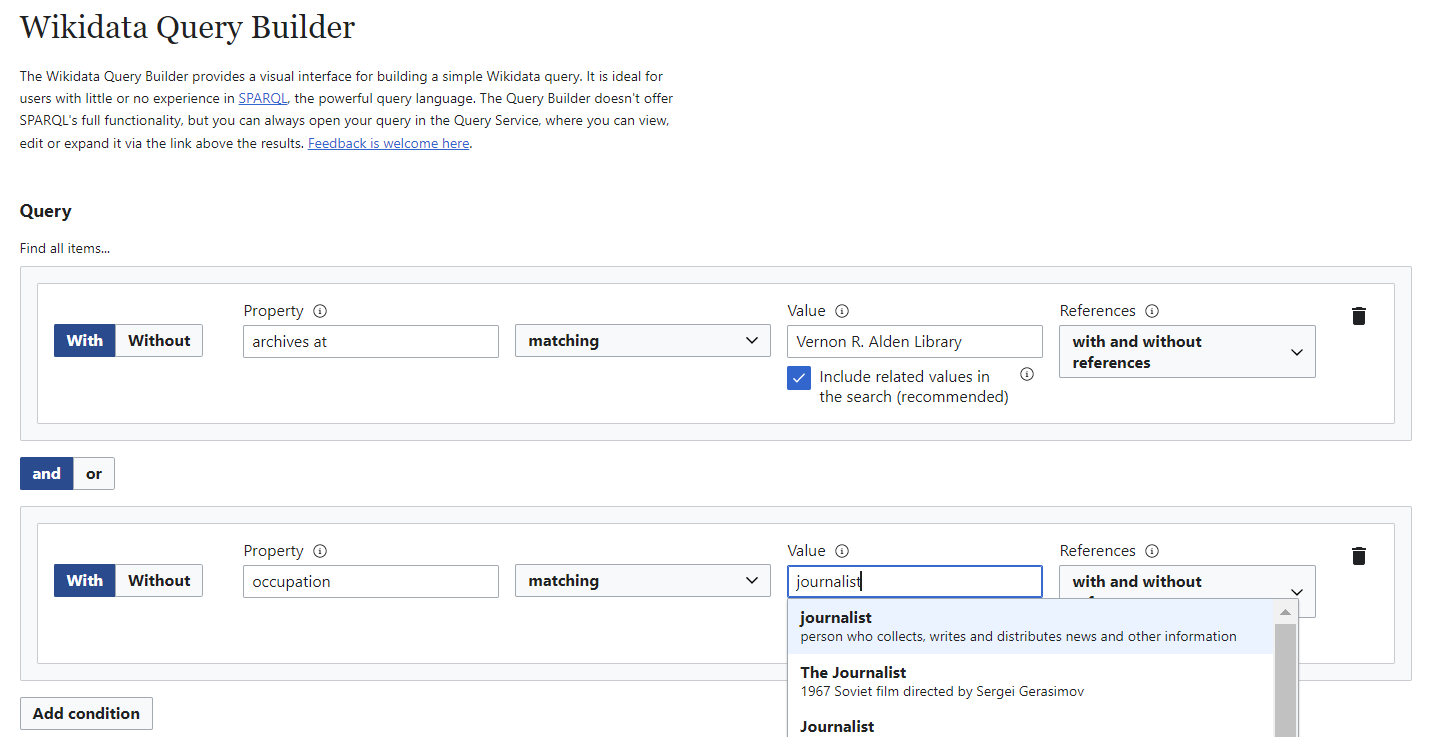
Task: Click scrollbar up arrow in suggestions list
Action: click(1285, 612)
